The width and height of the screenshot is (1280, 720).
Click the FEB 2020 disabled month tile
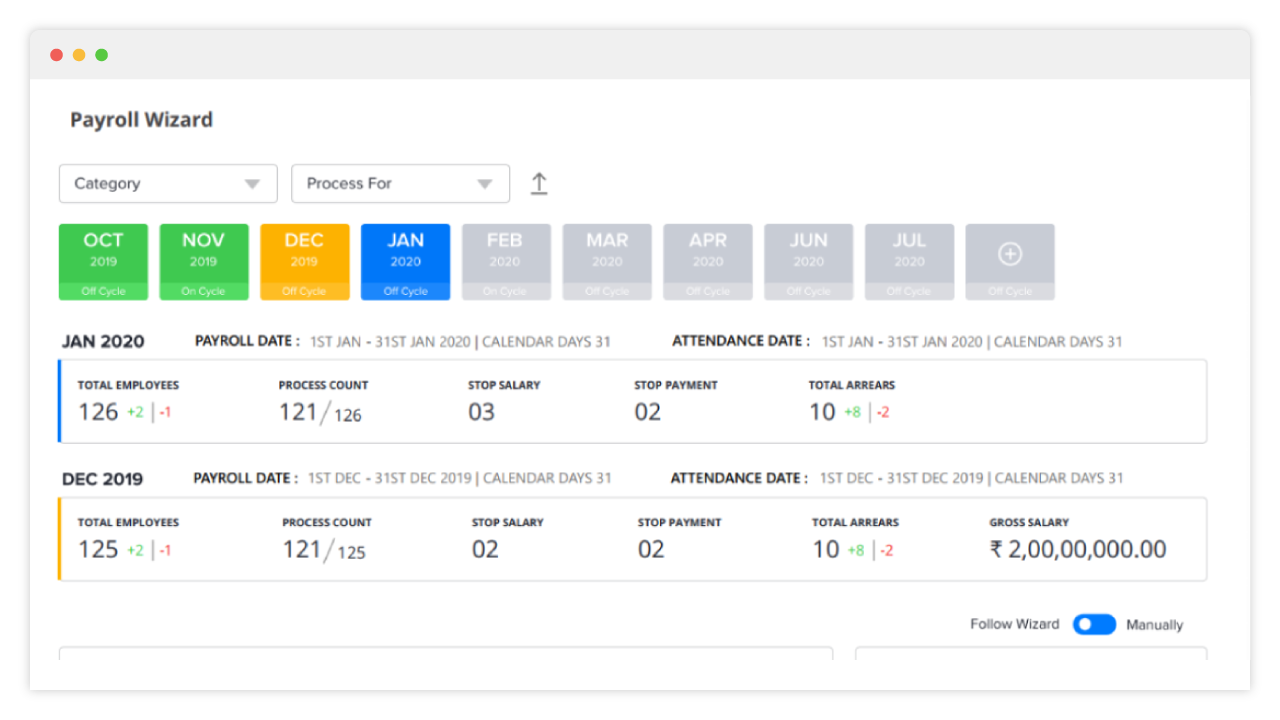coord(506,261)
